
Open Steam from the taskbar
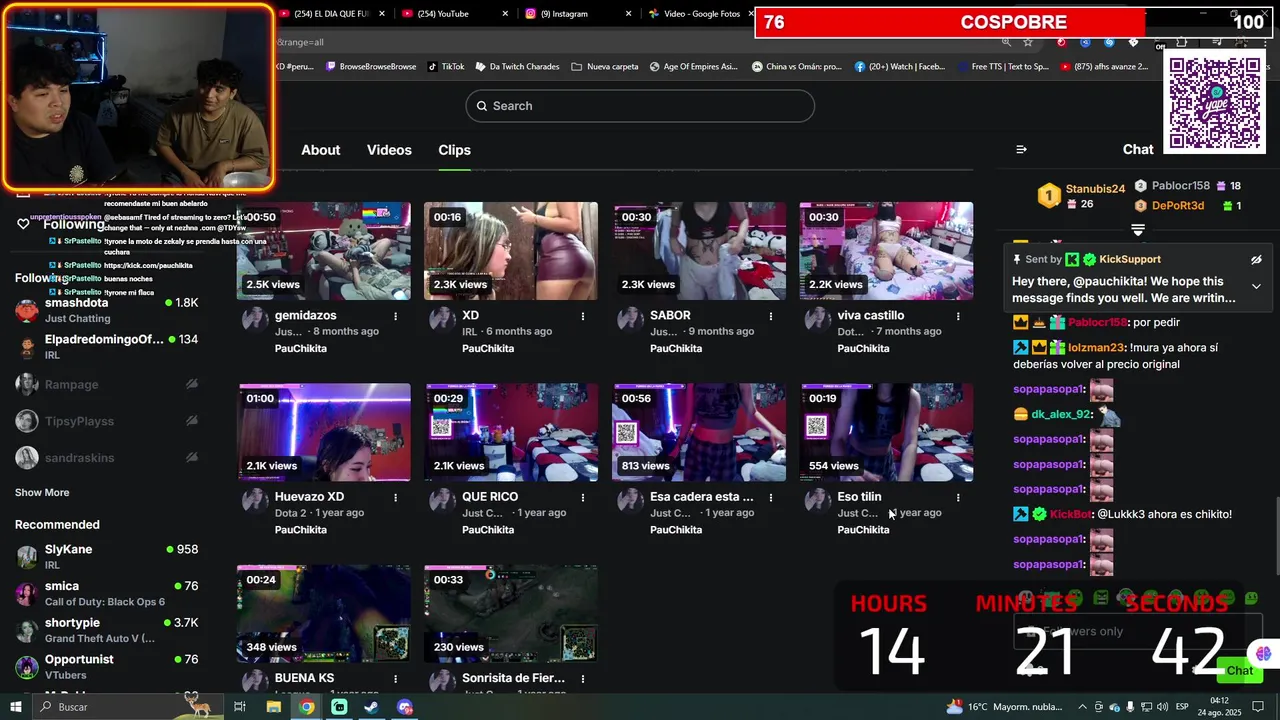pyautogui.click(x=371, y=707)
